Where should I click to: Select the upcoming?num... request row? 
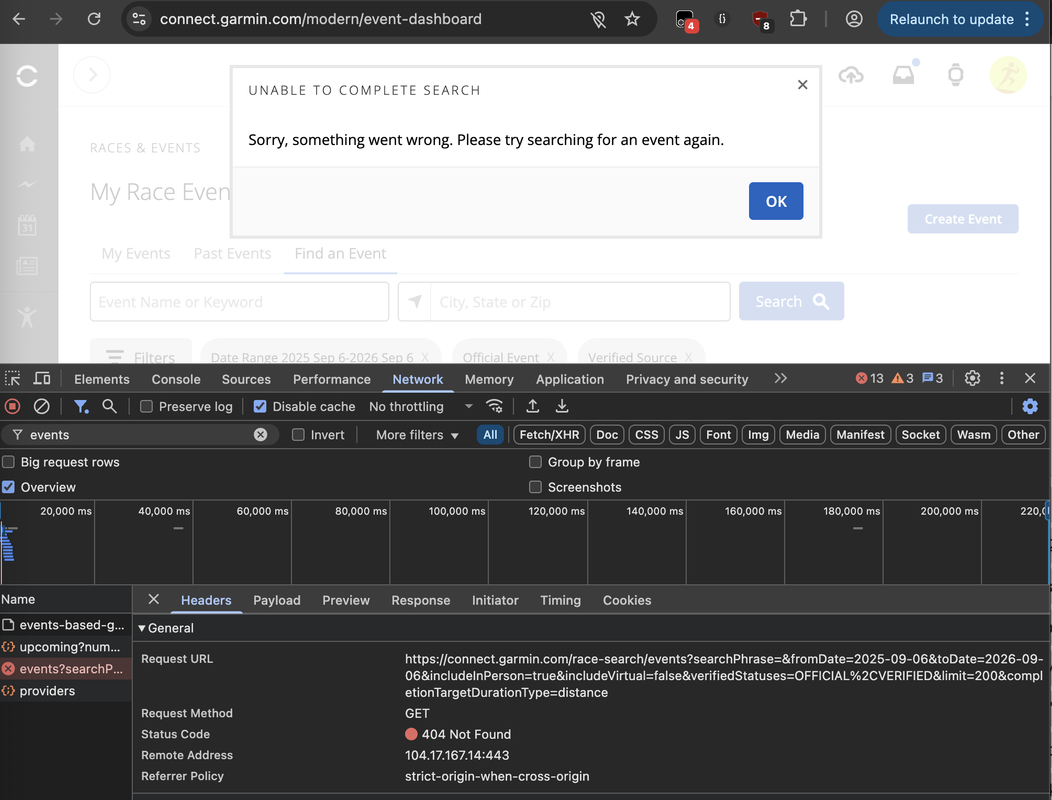66,647
